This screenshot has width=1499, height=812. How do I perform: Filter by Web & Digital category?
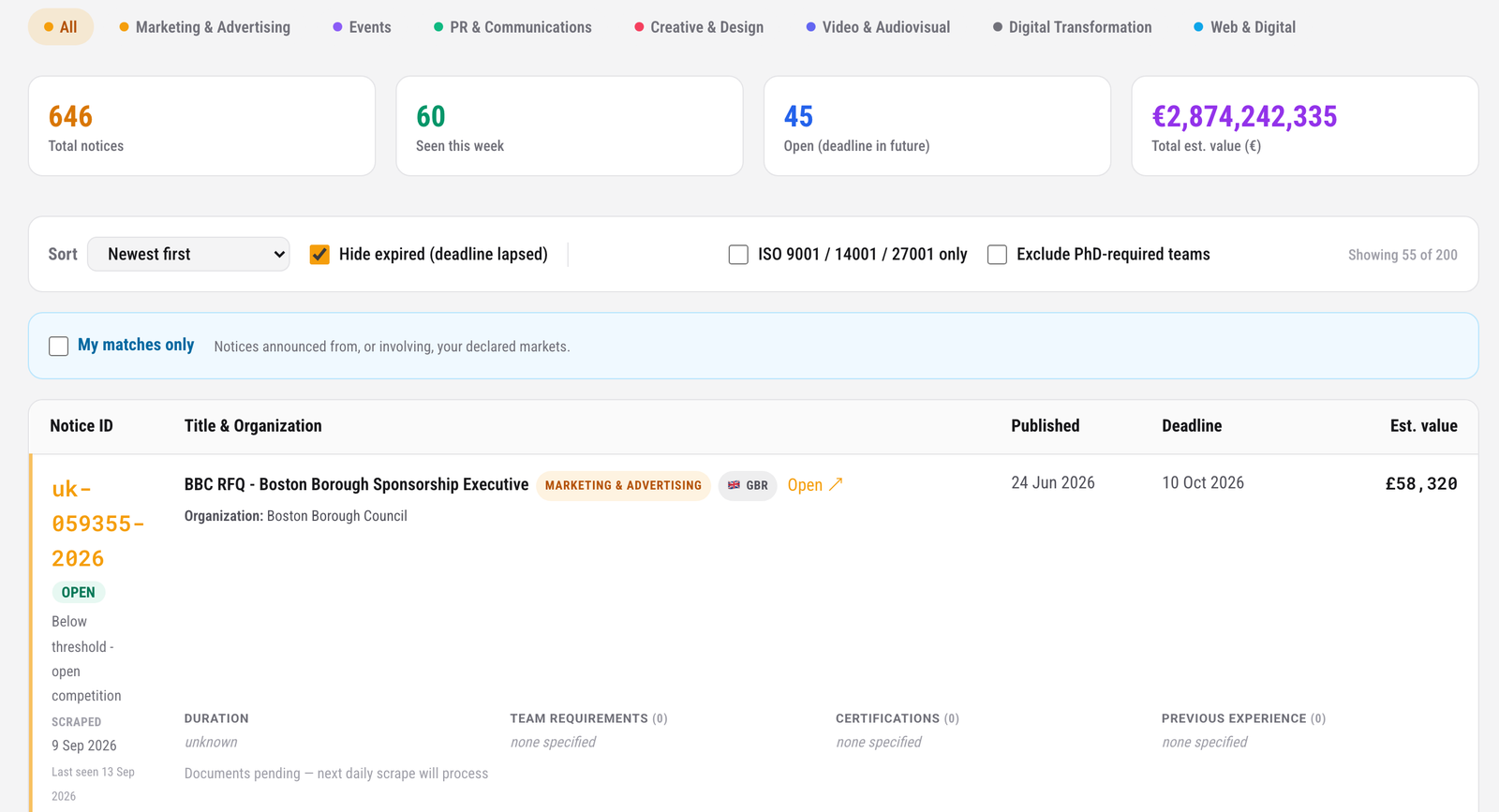(1244, 27)
